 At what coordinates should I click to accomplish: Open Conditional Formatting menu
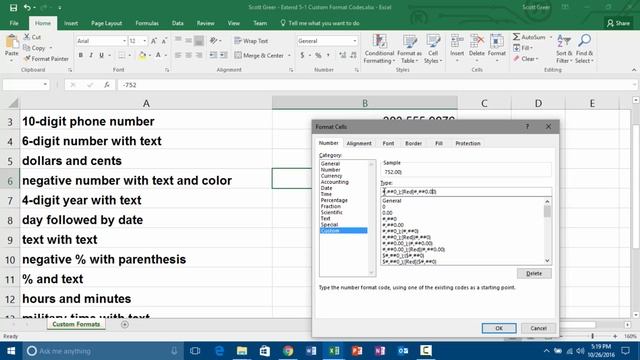tap(379, 49)
